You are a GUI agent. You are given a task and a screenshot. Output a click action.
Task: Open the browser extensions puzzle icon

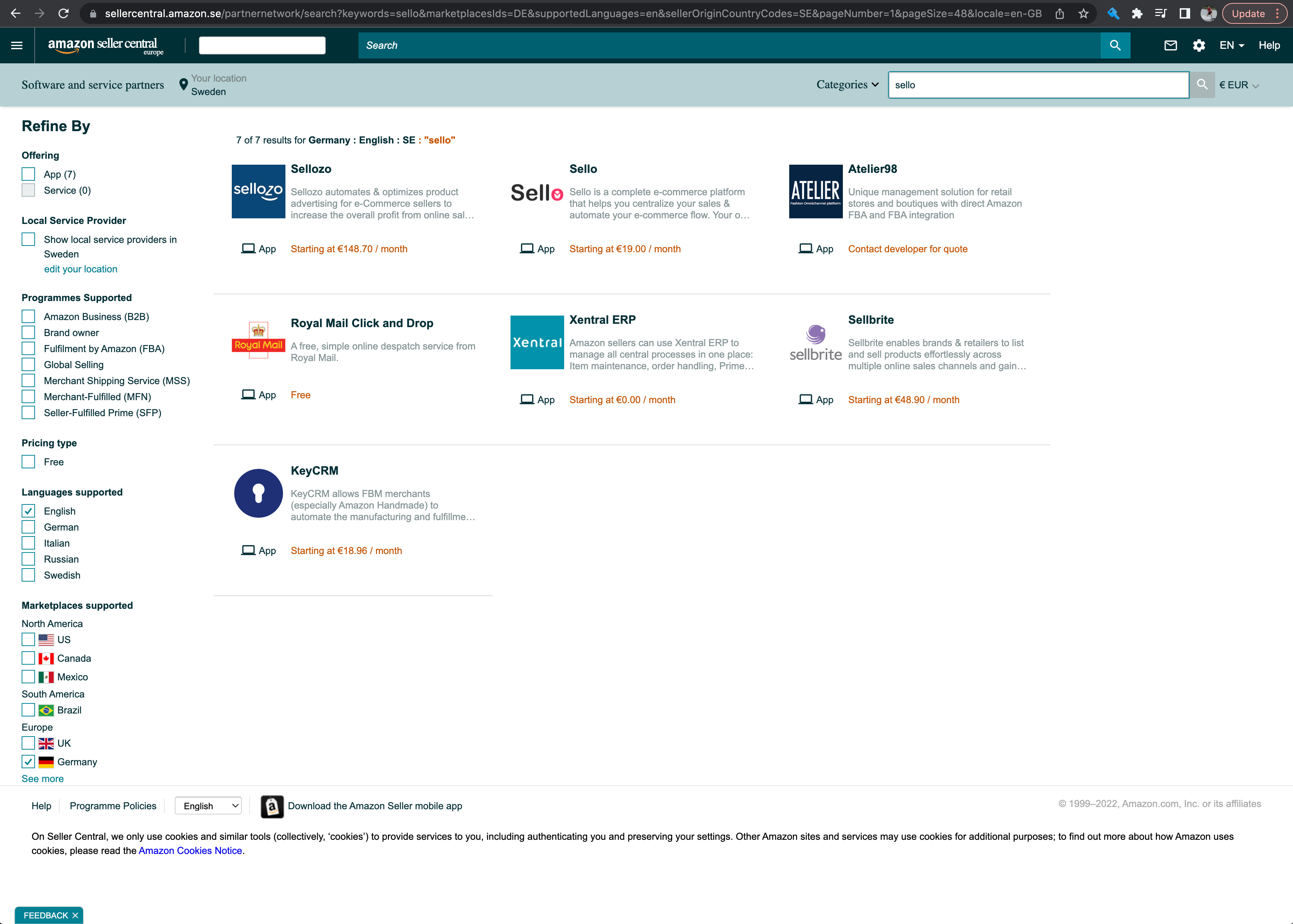click(x=1137, y=13)
